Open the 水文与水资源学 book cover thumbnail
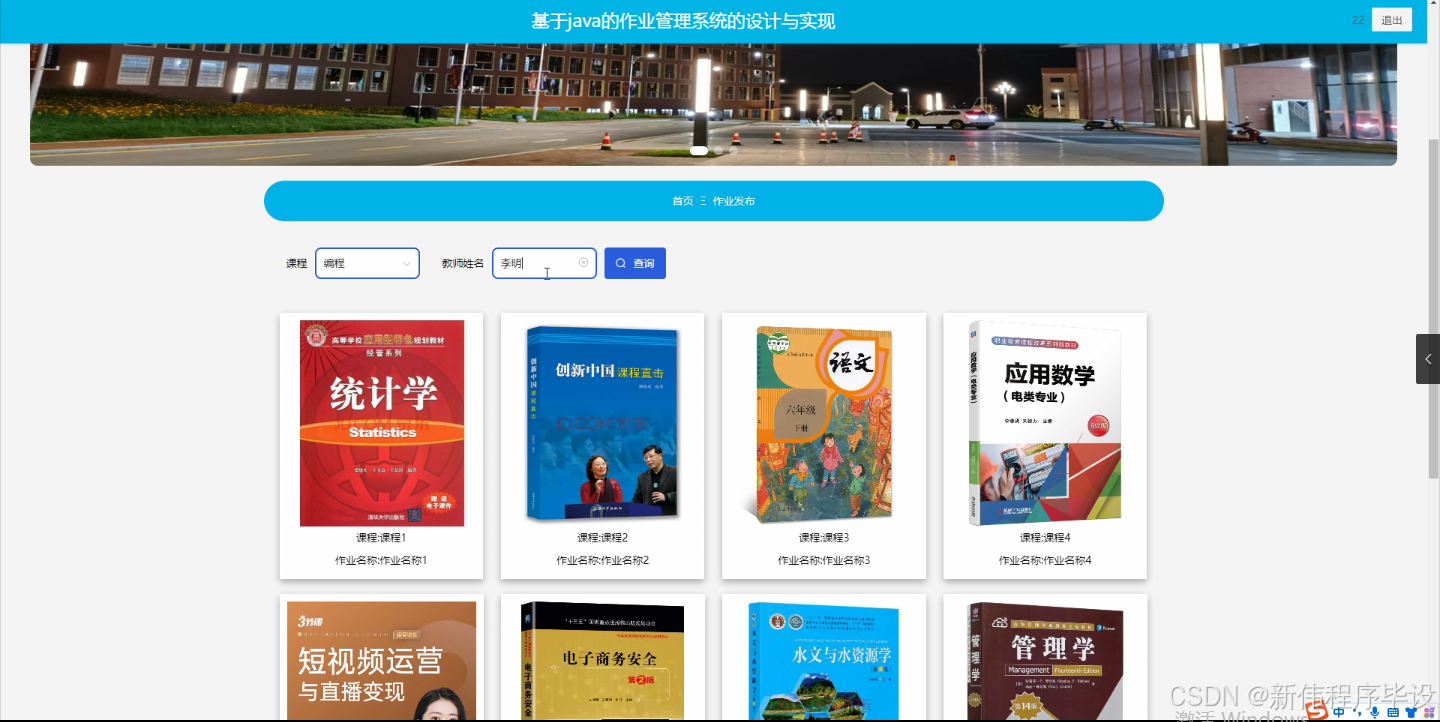 tap(824, 661)
